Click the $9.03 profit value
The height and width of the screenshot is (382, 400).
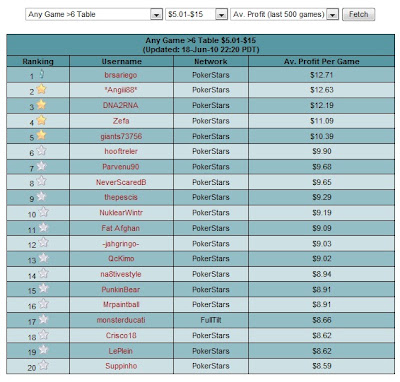coord(322,244)
